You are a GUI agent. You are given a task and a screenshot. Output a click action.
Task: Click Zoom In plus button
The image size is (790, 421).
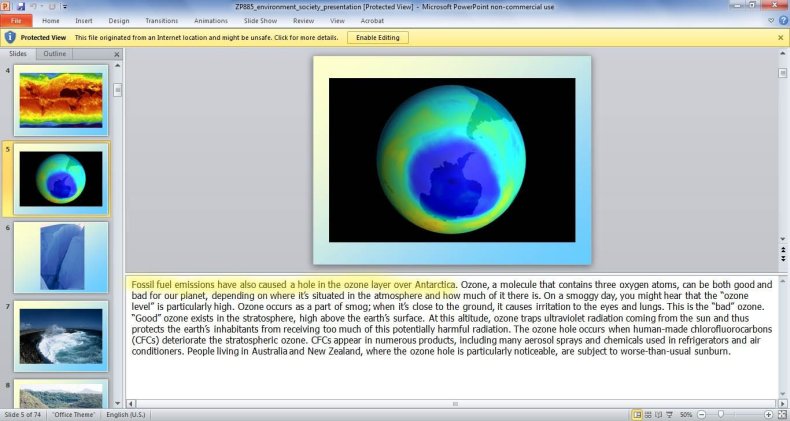768,415
